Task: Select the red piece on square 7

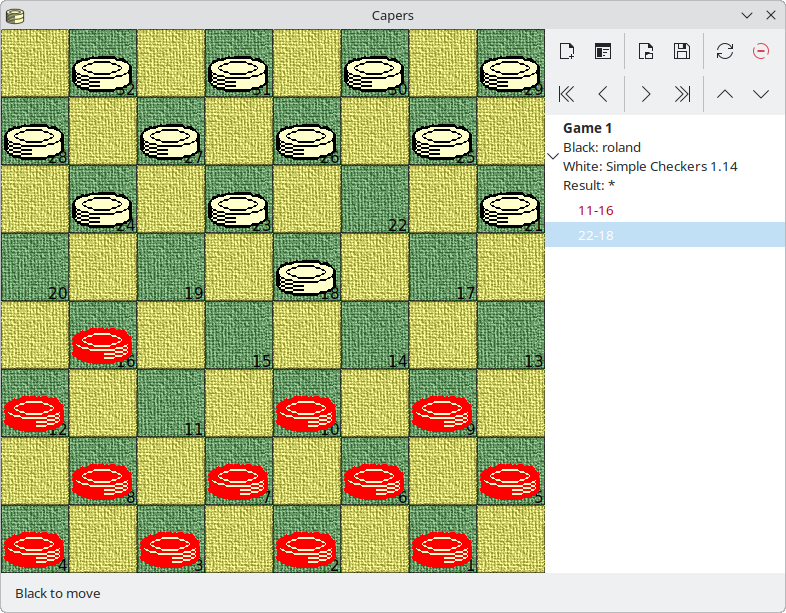Action: (238, 482)
